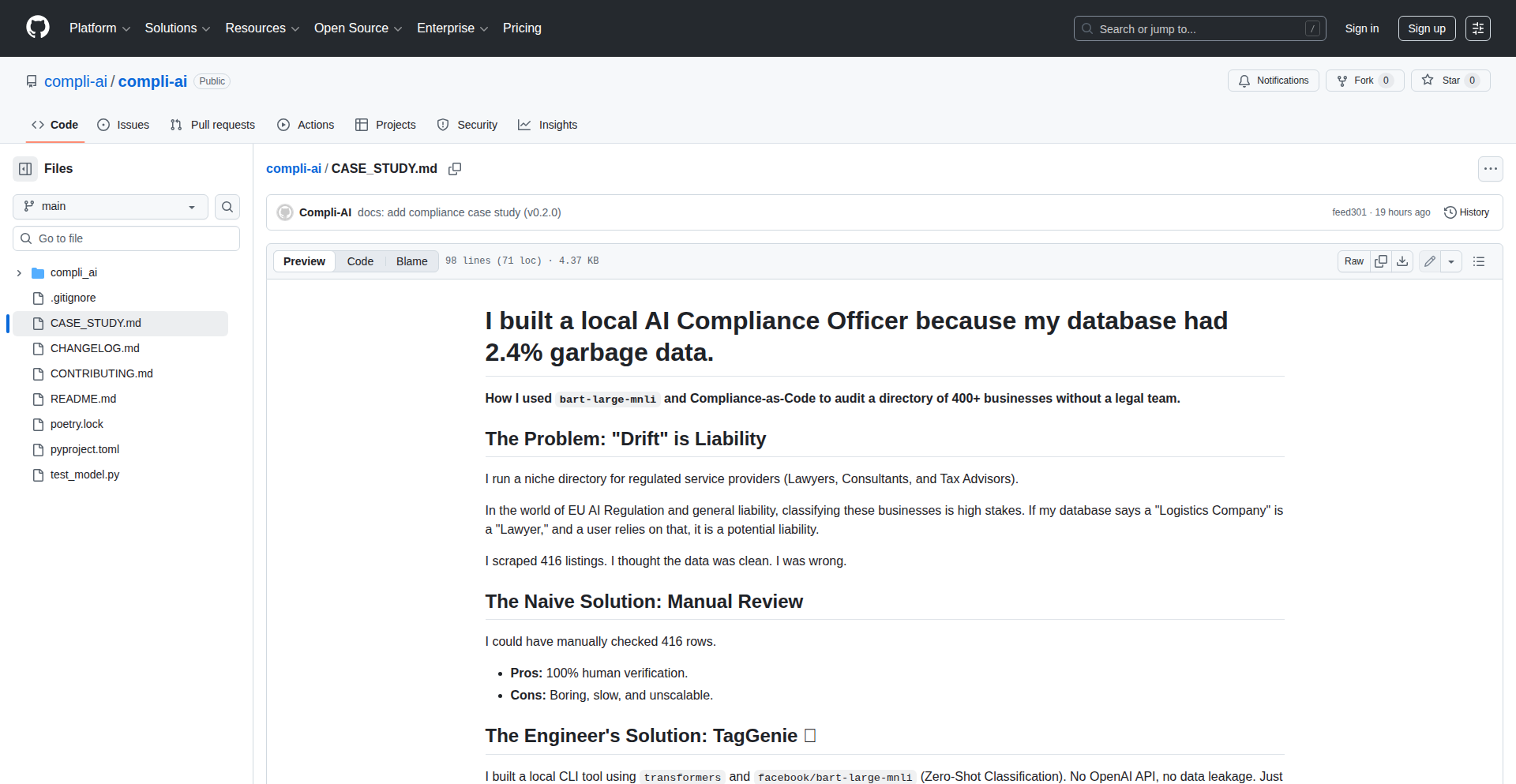The image size is (1516, 784).
Task: Open the main branch dropdown
Action: click(x=111, y=207)
